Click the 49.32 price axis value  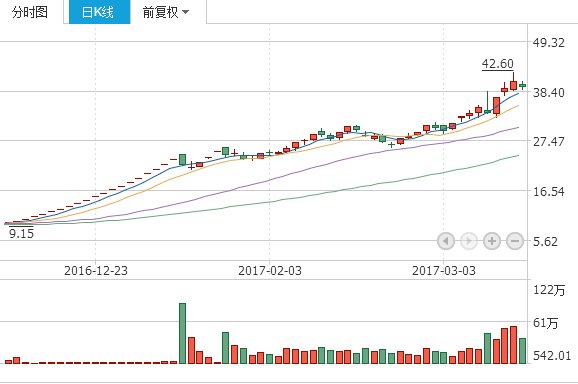[x=549, y=43]
